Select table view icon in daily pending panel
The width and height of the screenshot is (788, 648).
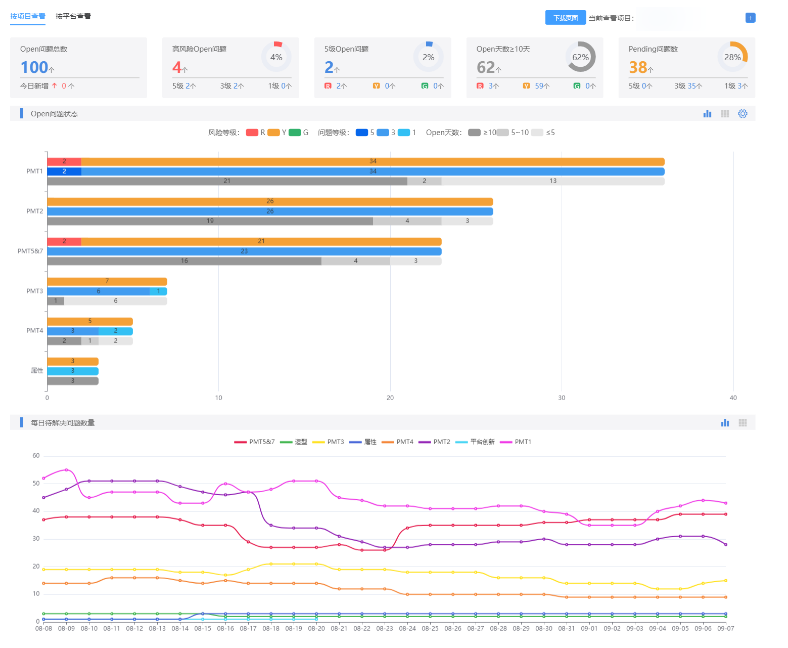(x=743, y=423)
